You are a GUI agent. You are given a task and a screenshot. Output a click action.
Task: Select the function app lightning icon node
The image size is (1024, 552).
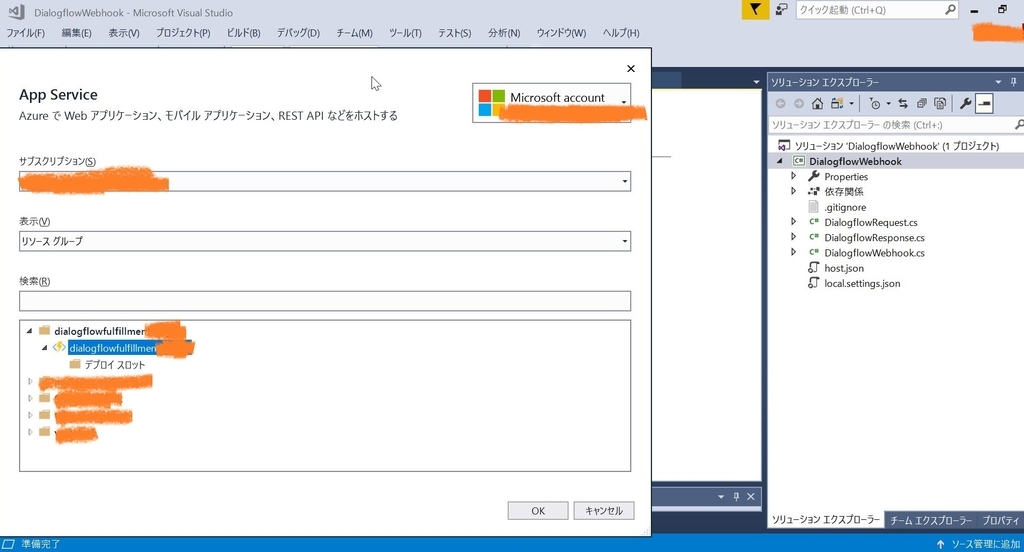pos(59,347)
